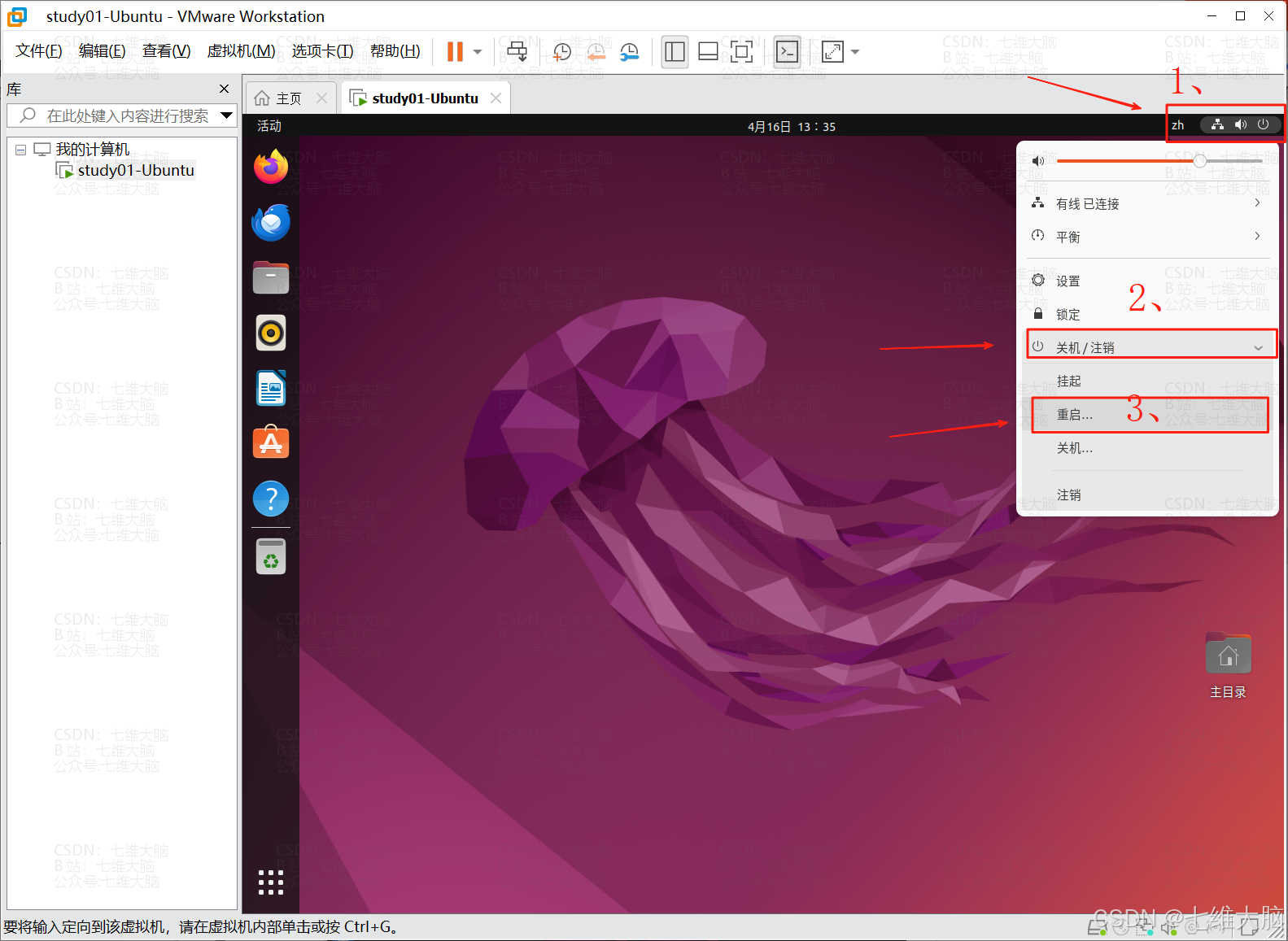1288x941 pixels.
Task: Open the snapshot manager with the wrench-clock icon
Action: tap(629, 52)
